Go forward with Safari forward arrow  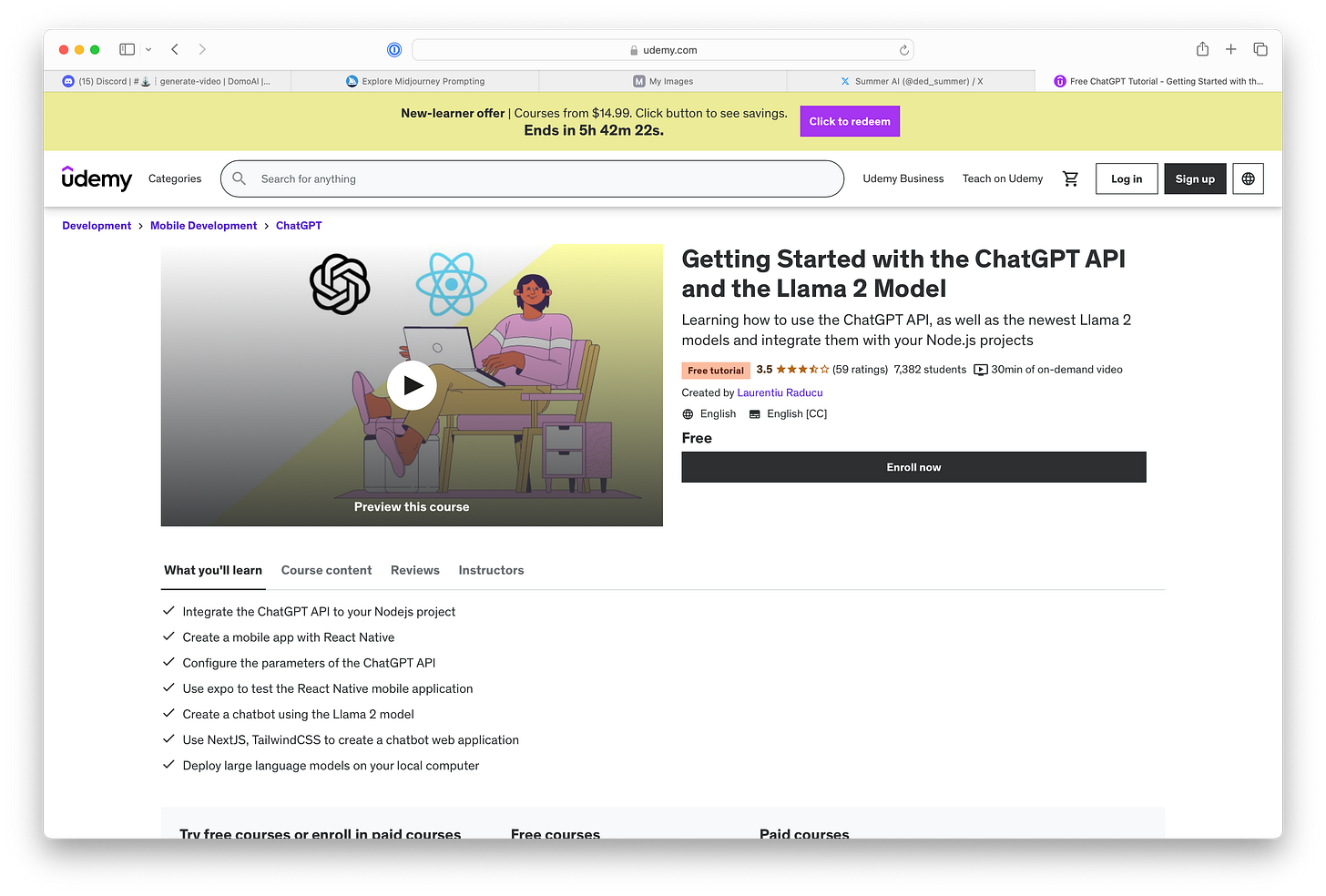(x=202, y=49)
